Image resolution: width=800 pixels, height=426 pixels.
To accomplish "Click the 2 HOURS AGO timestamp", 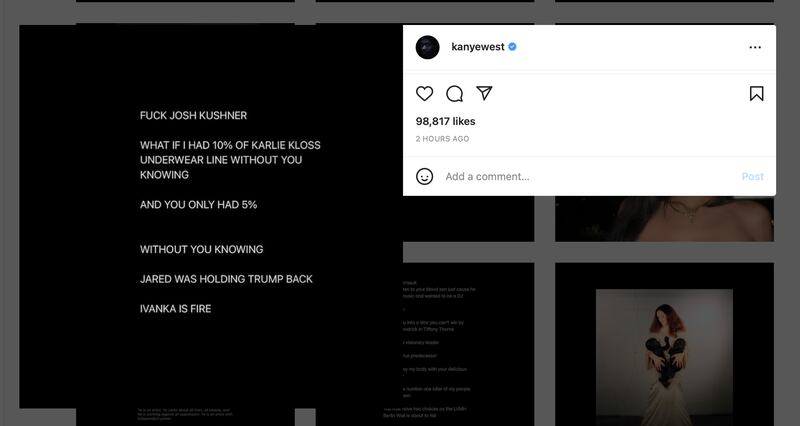I will click(x=442, y=139).
